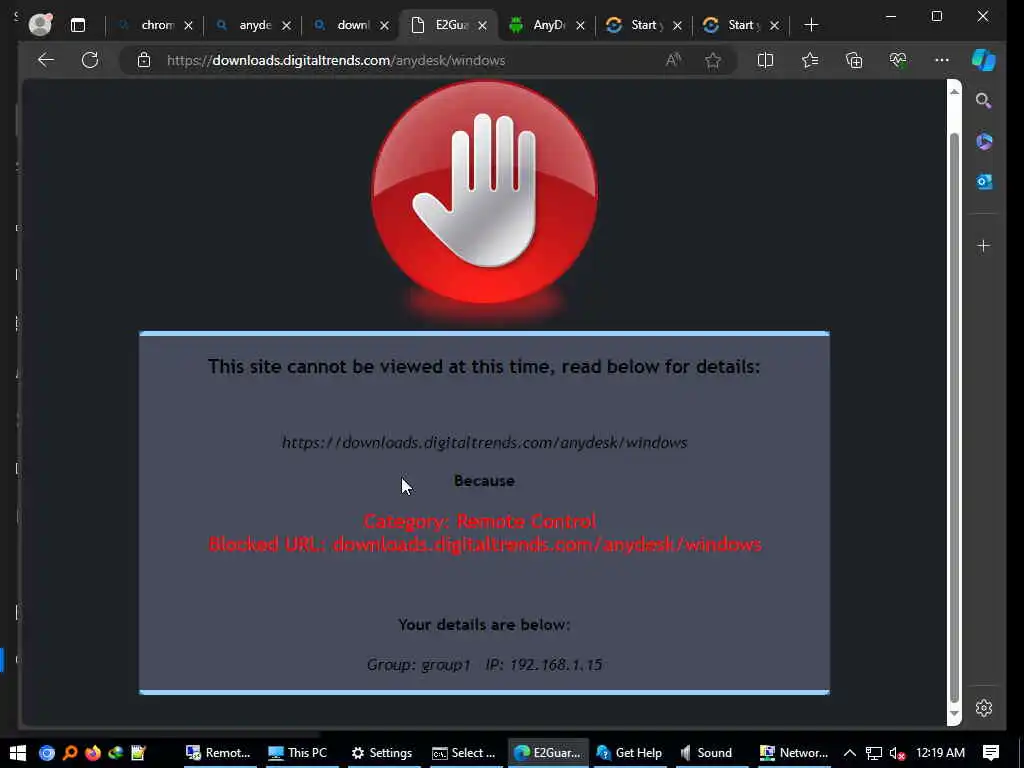Add a new sidebar app
This screenshot has height=768, width=1024.
(x=984, y=246)
